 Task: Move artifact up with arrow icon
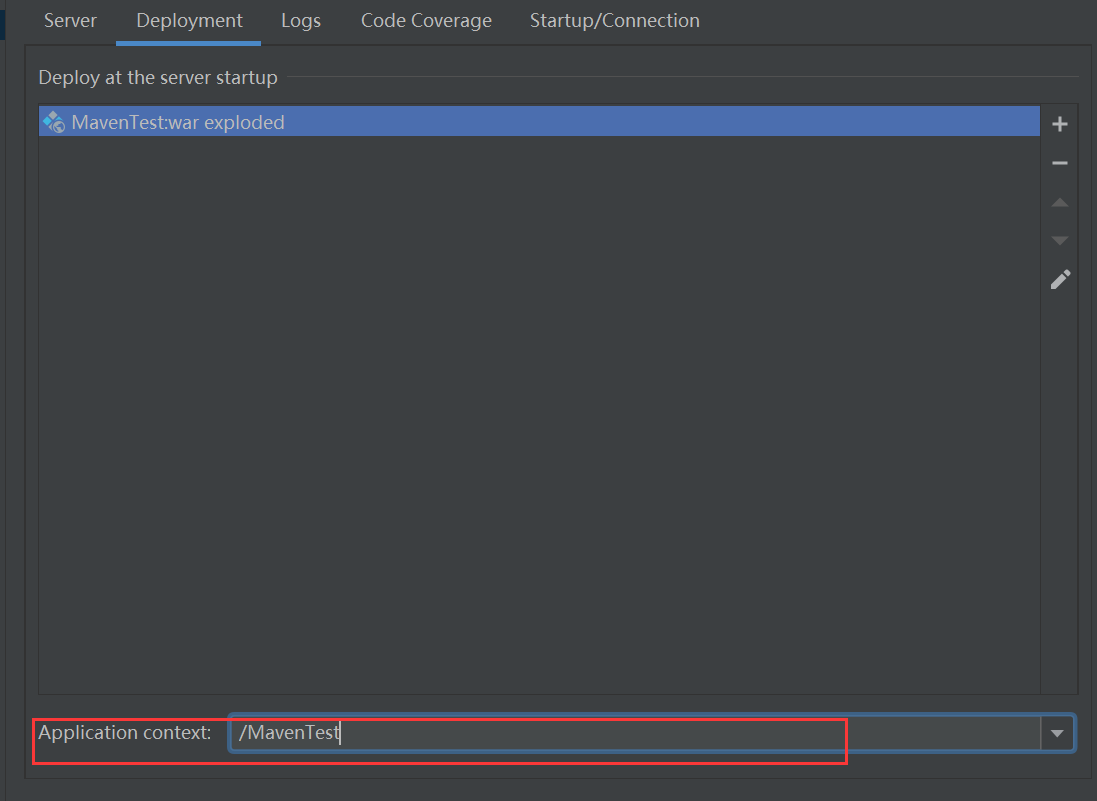1059,202
